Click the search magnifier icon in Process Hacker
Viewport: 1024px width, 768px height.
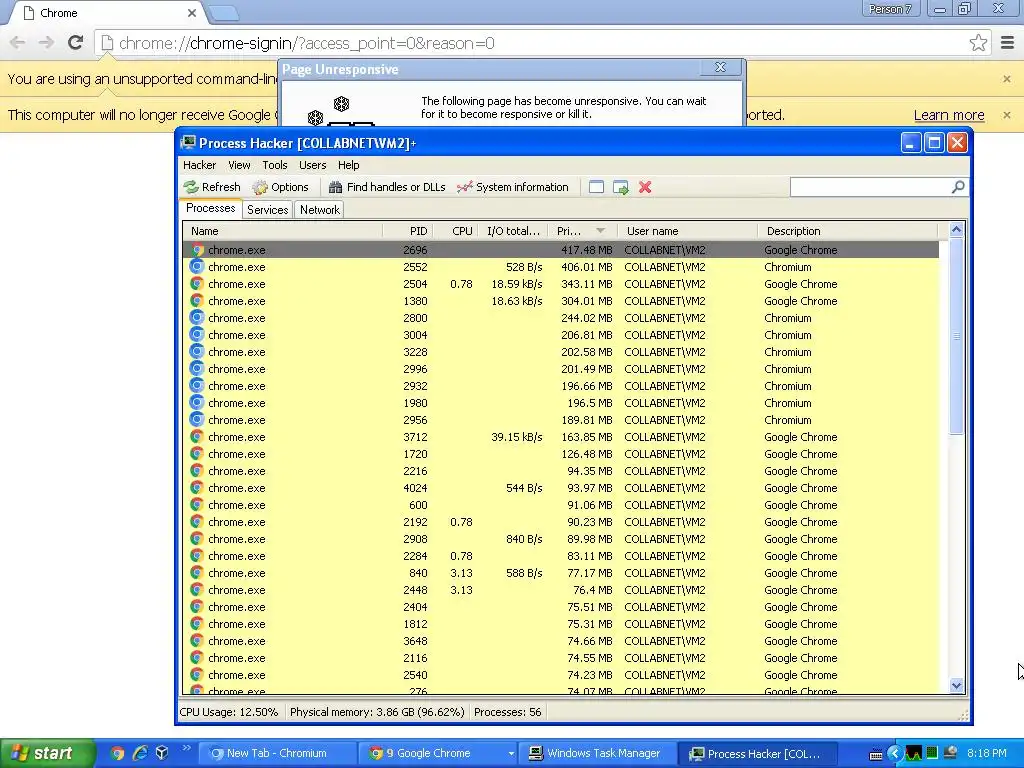pos(958,187)
